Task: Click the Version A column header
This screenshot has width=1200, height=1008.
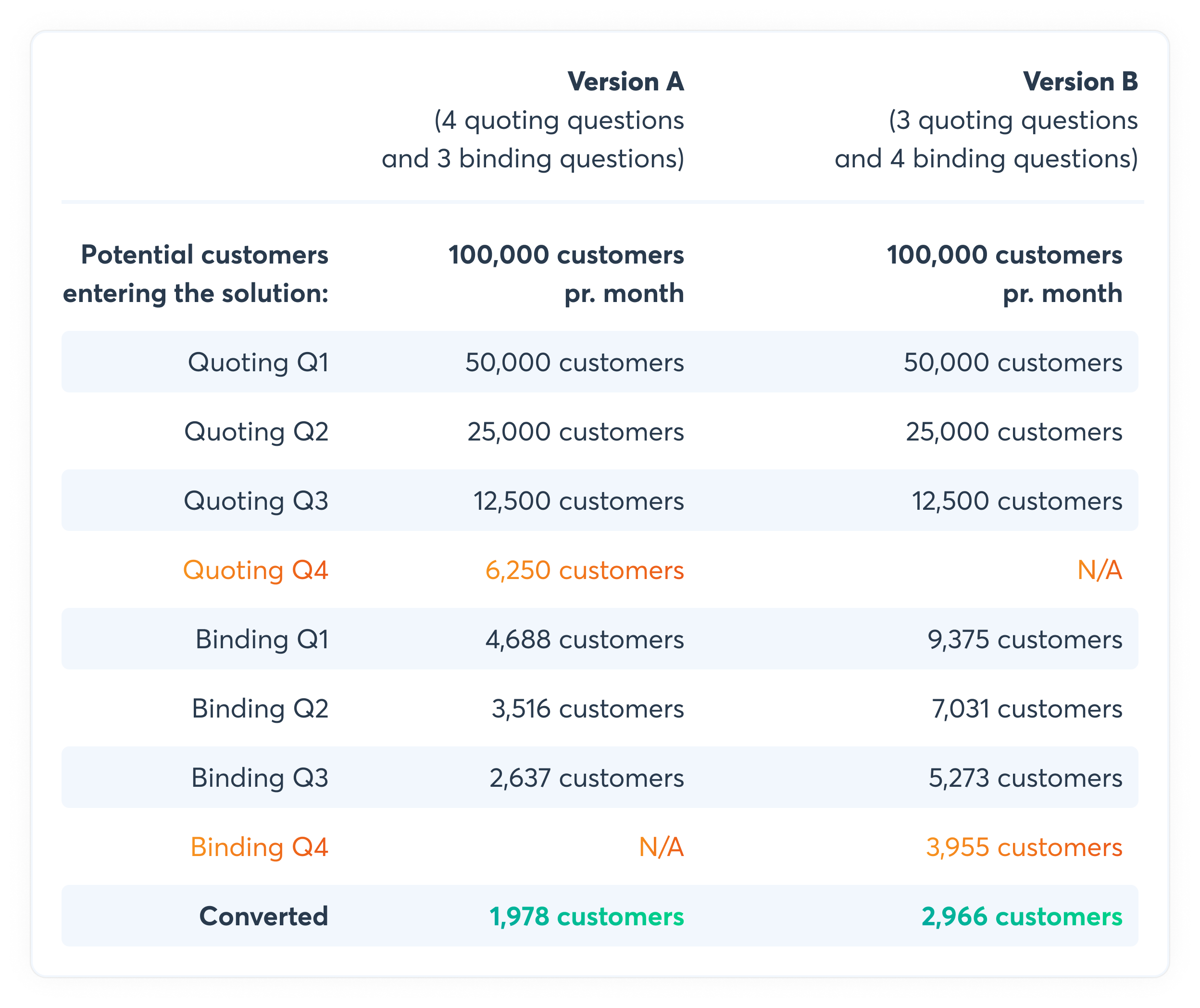Action: [x=625, y=81]
